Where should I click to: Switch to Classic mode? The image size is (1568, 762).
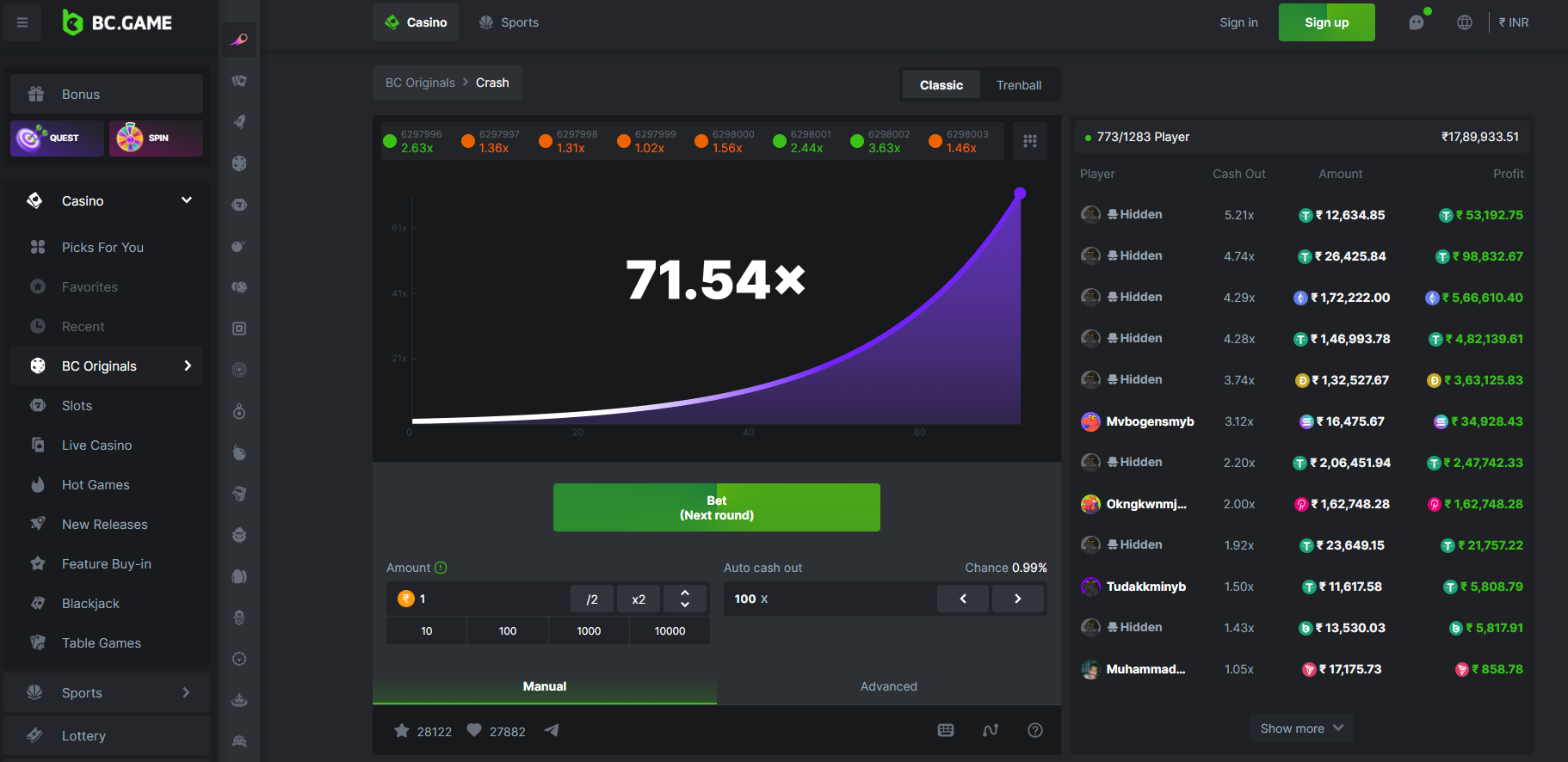941,85
